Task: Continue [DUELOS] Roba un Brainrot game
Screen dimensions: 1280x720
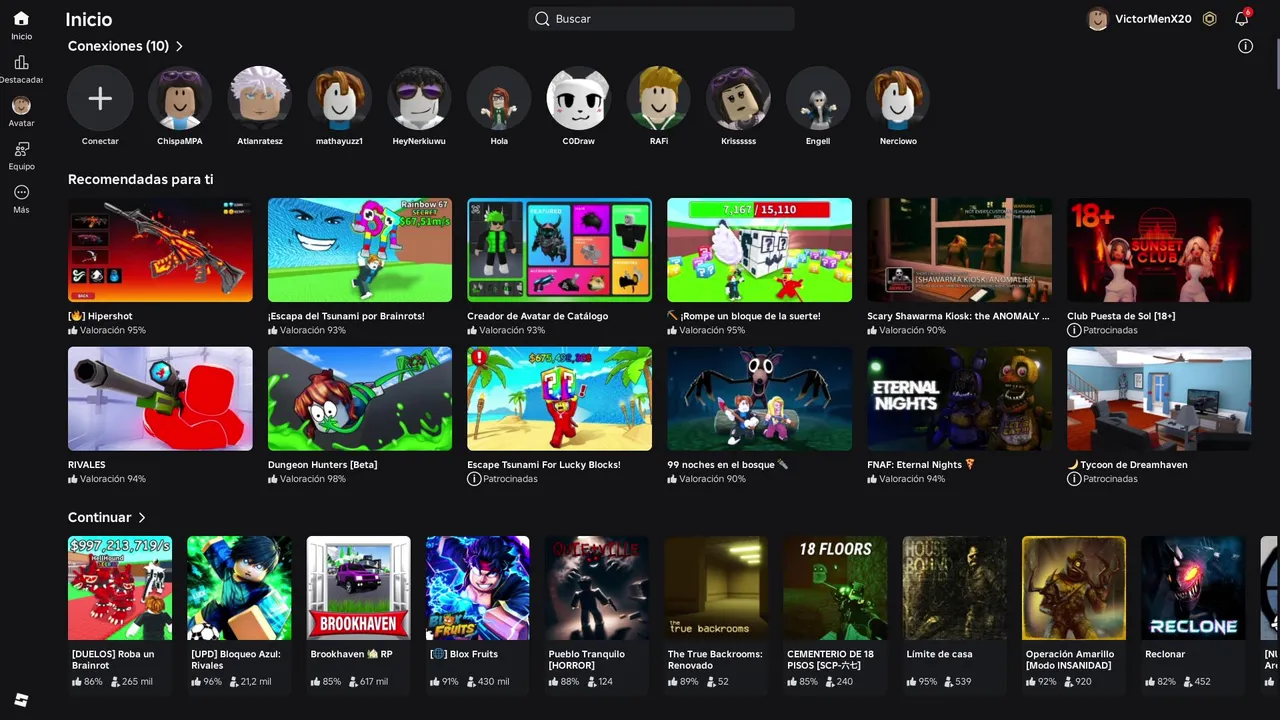Action: 120,588
